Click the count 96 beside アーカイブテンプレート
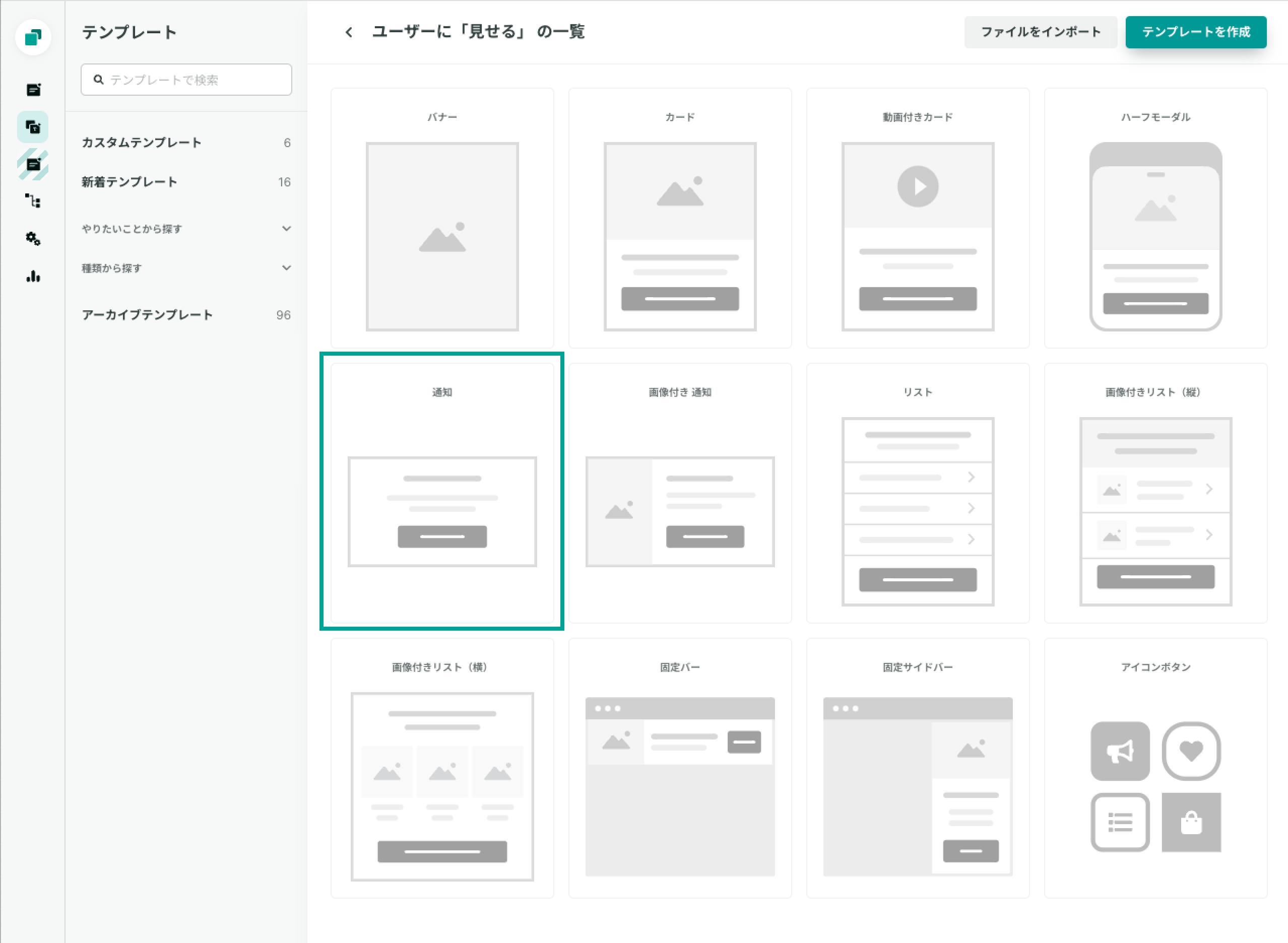This screenshot has width=1288, height=943. pyautogui.click(x=283, y=315)
